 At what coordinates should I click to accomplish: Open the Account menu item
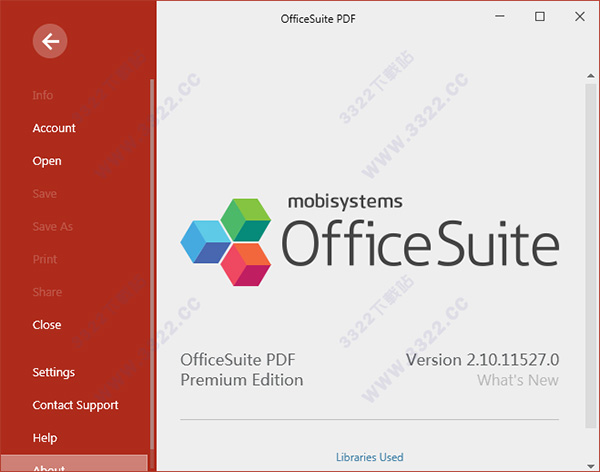pyautogui.click(x=54, y=128)
